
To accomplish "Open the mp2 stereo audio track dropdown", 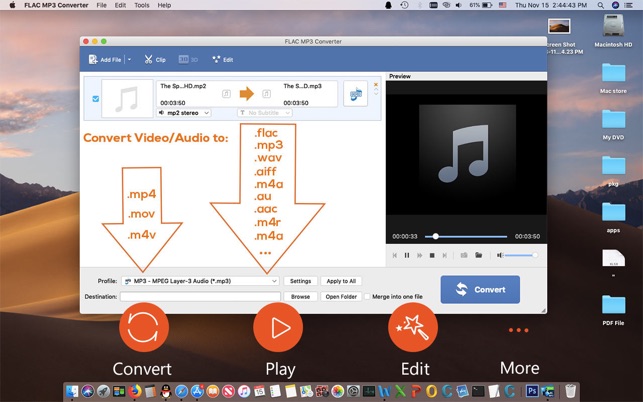I will 184,113.
